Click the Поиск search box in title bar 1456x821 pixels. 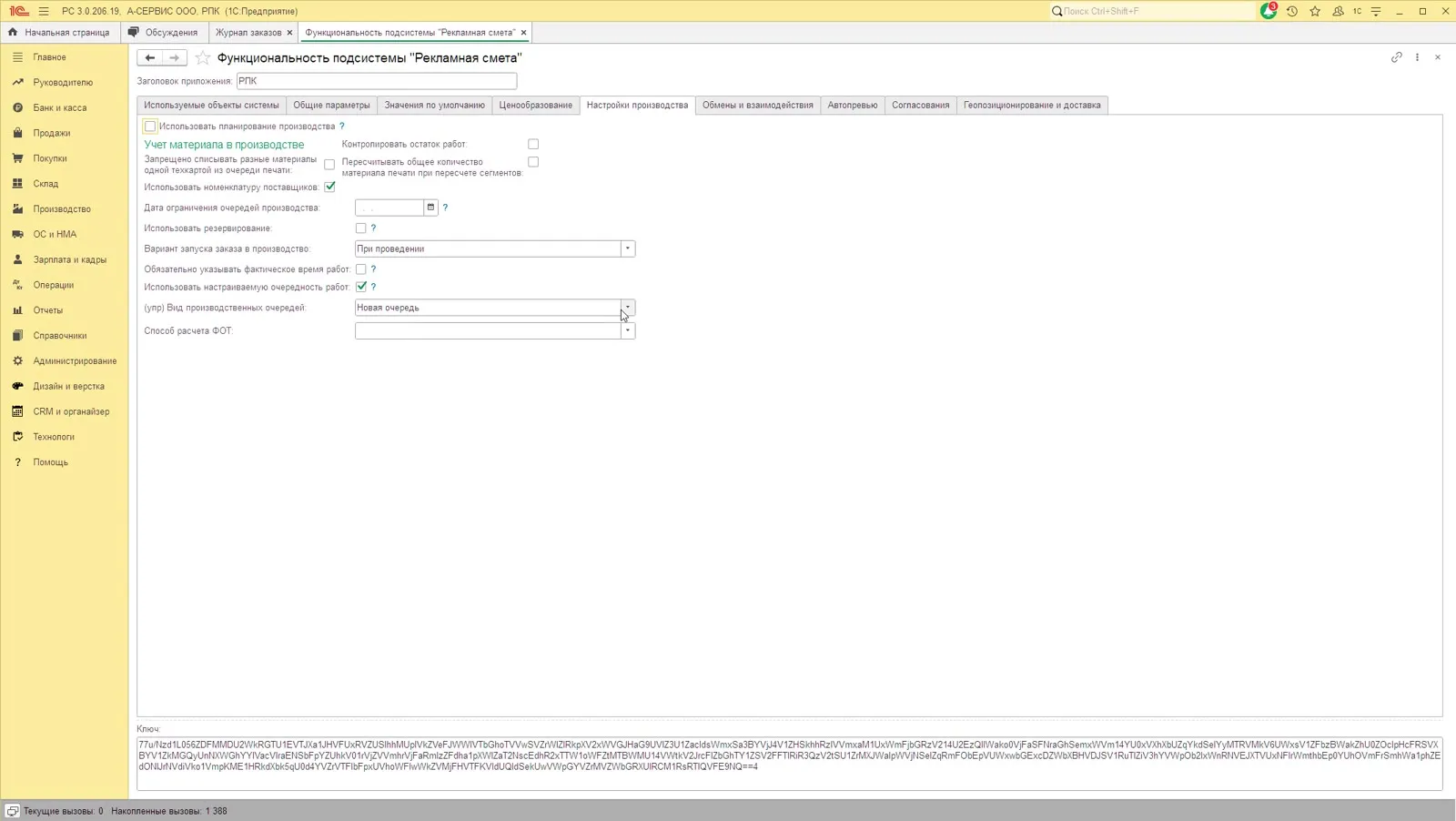1153,11
